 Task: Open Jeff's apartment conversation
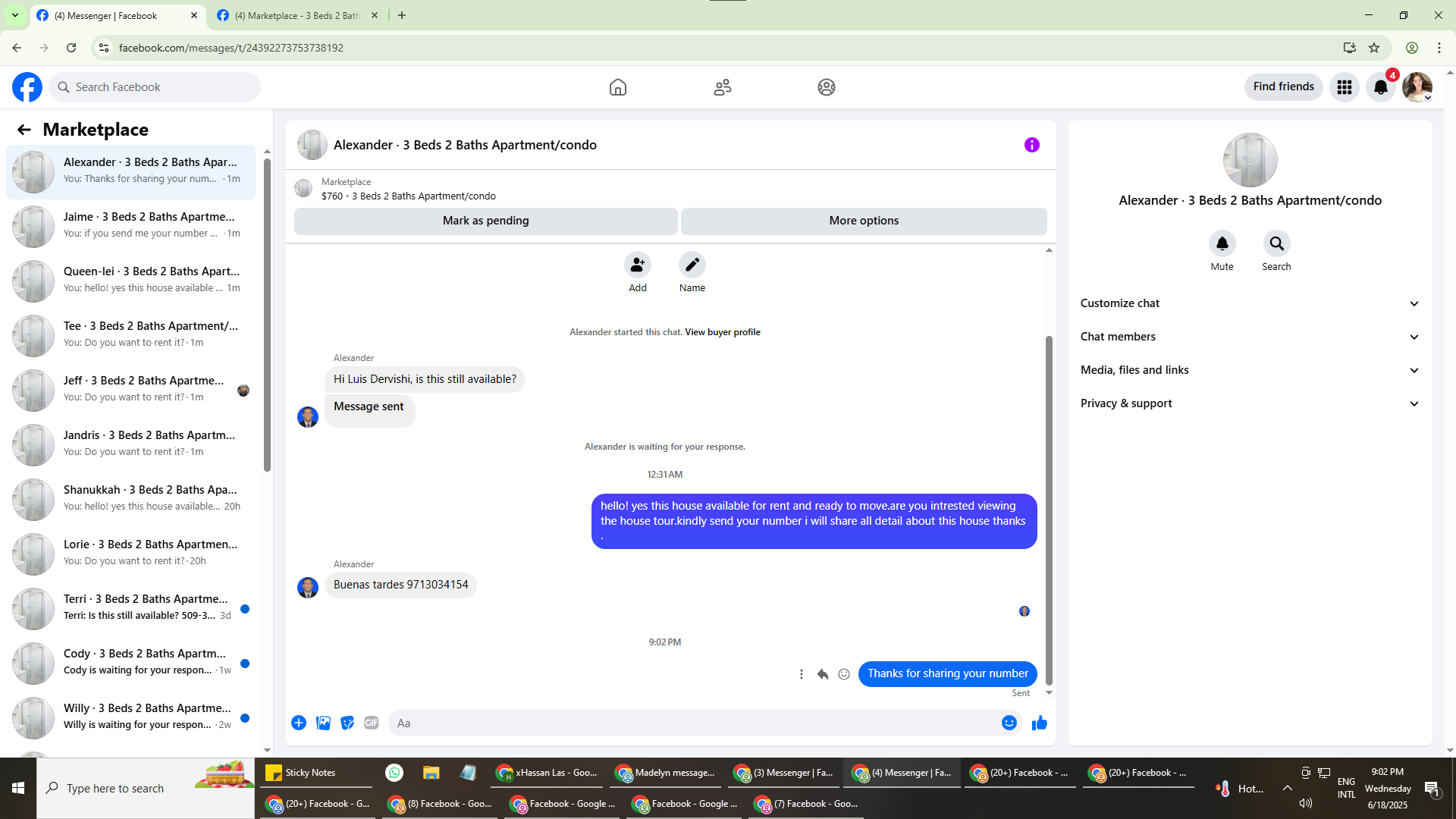point(131,389)
